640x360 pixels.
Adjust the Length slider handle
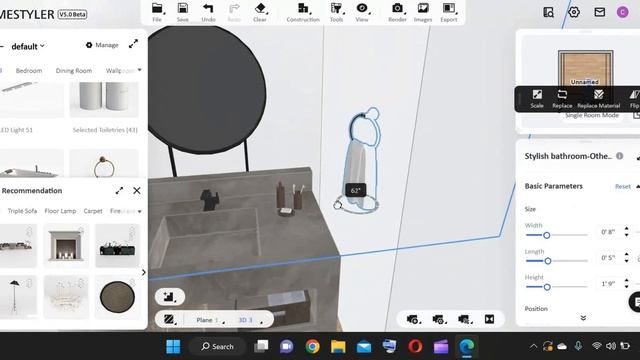pyautogui.click(x=548, y=261)
